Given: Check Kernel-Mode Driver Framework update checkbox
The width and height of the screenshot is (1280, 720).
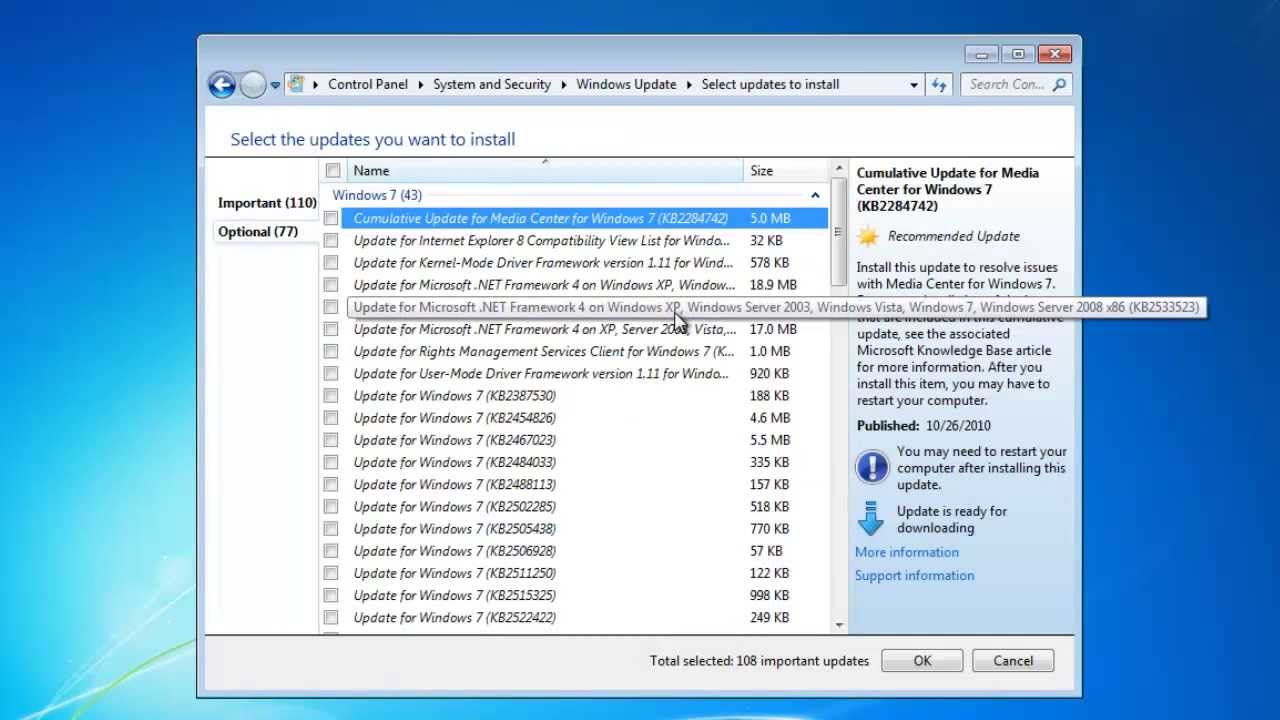Looking at the screenshot, I should [x=331, y=262].
